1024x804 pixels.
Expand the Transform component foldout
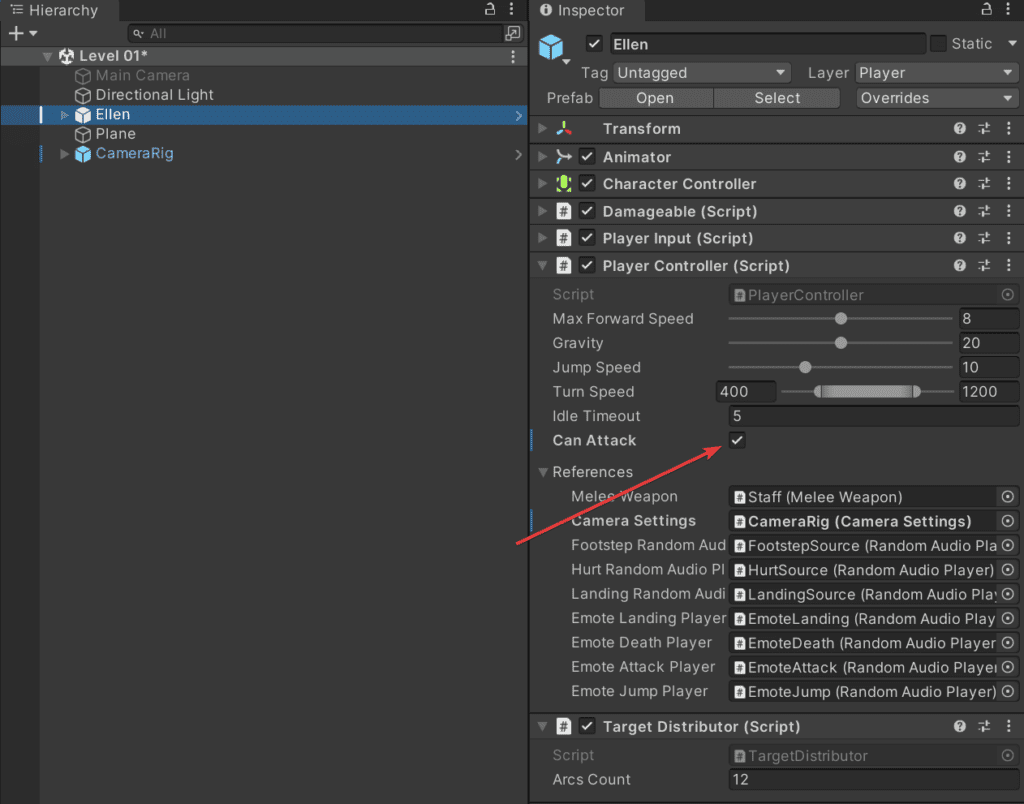click(x=543, y=129)
